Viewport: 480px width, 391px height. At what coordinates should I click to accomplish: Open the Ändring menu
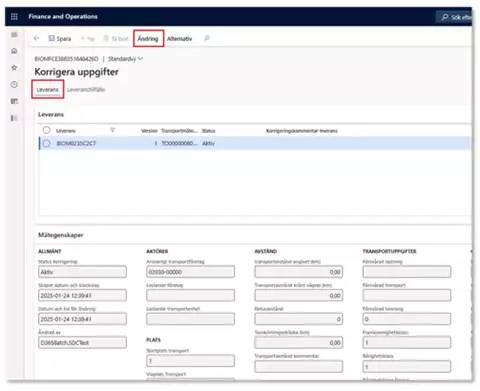[148, 39]
